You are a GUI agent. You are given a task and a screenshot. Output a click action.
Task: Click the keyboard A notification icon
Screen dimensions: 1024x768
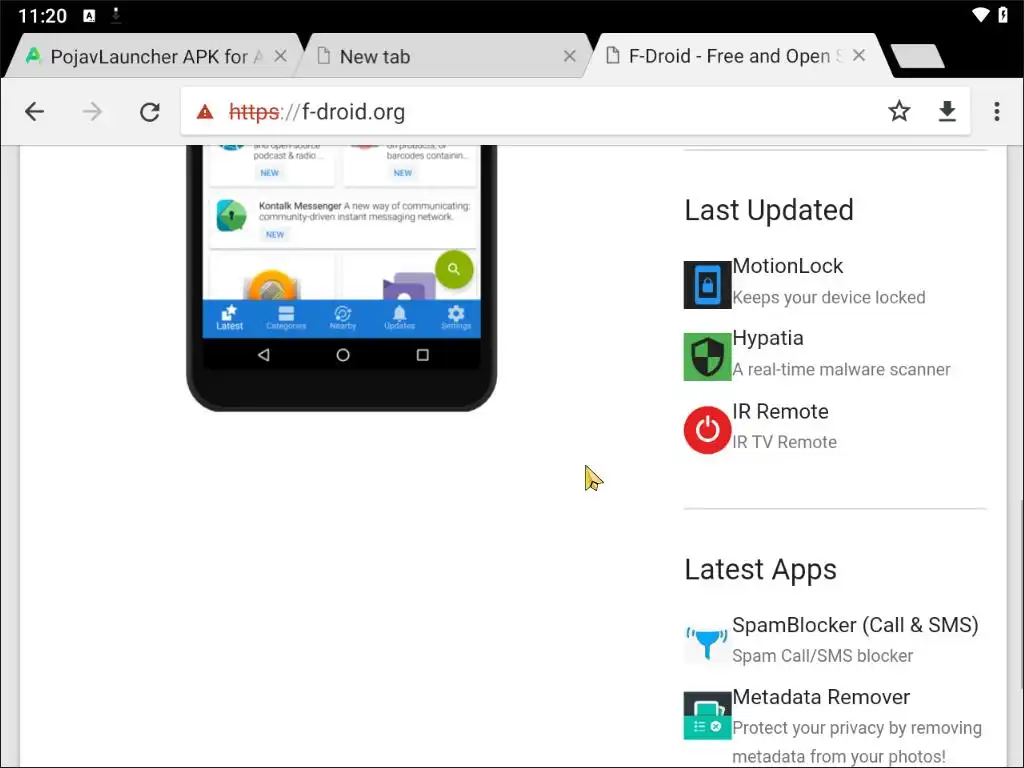(x=89, y=16)
